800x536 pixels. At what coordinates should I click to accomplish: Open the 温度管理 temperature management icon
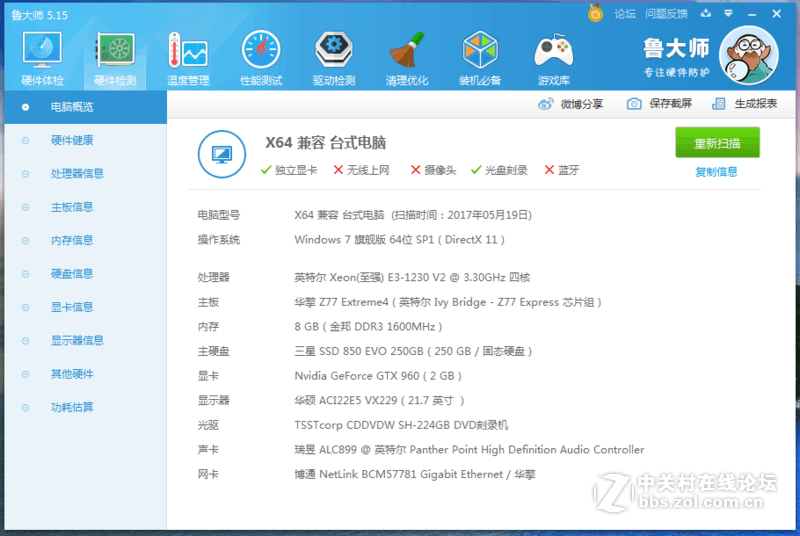188,59
